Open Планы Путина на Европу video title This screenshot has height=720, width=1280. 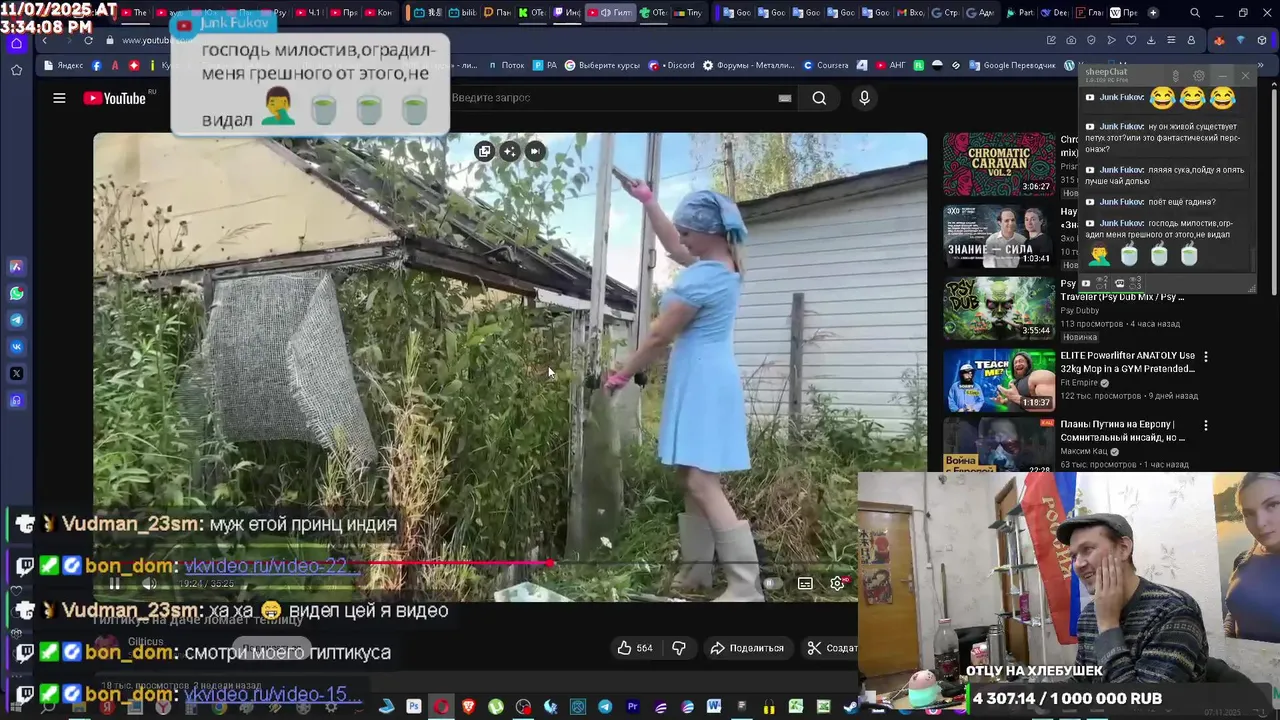coord(1123,431)
